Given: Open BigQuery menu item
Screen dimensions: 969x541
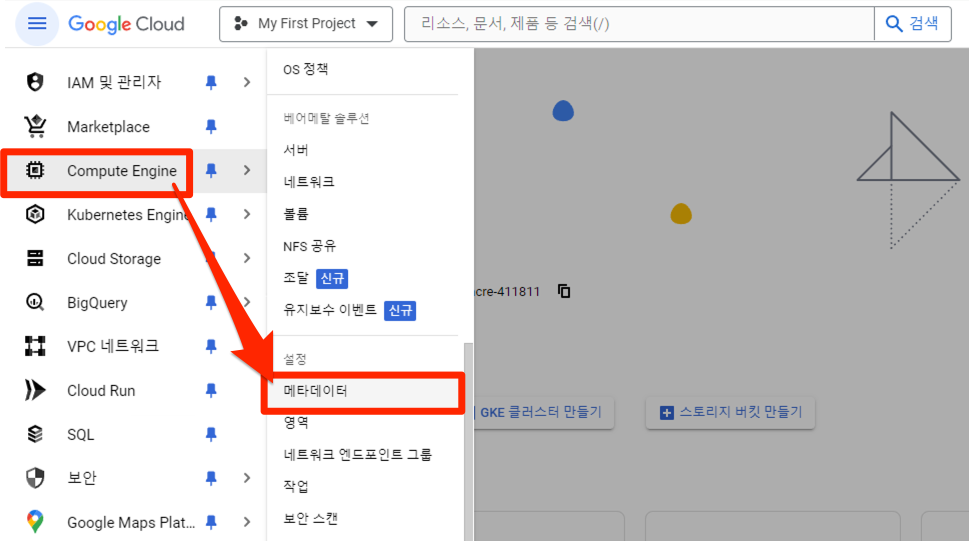Looking at the screenshot, I should click(97, 302).
